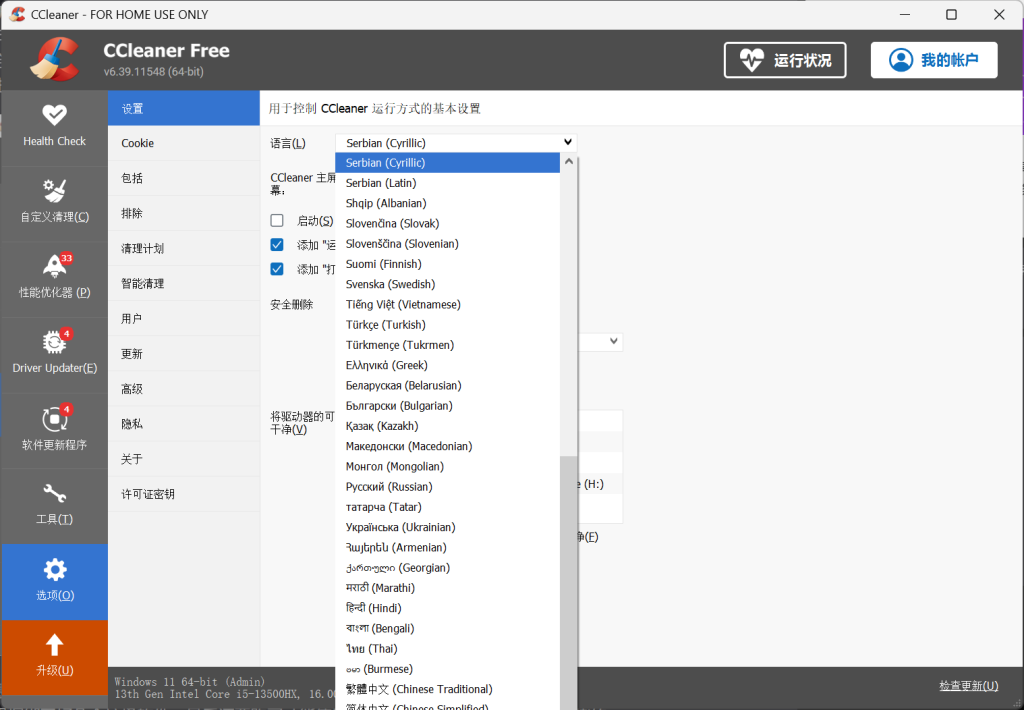Open the Cookie settings section
1024x710 pixels.
coord(138,143)
